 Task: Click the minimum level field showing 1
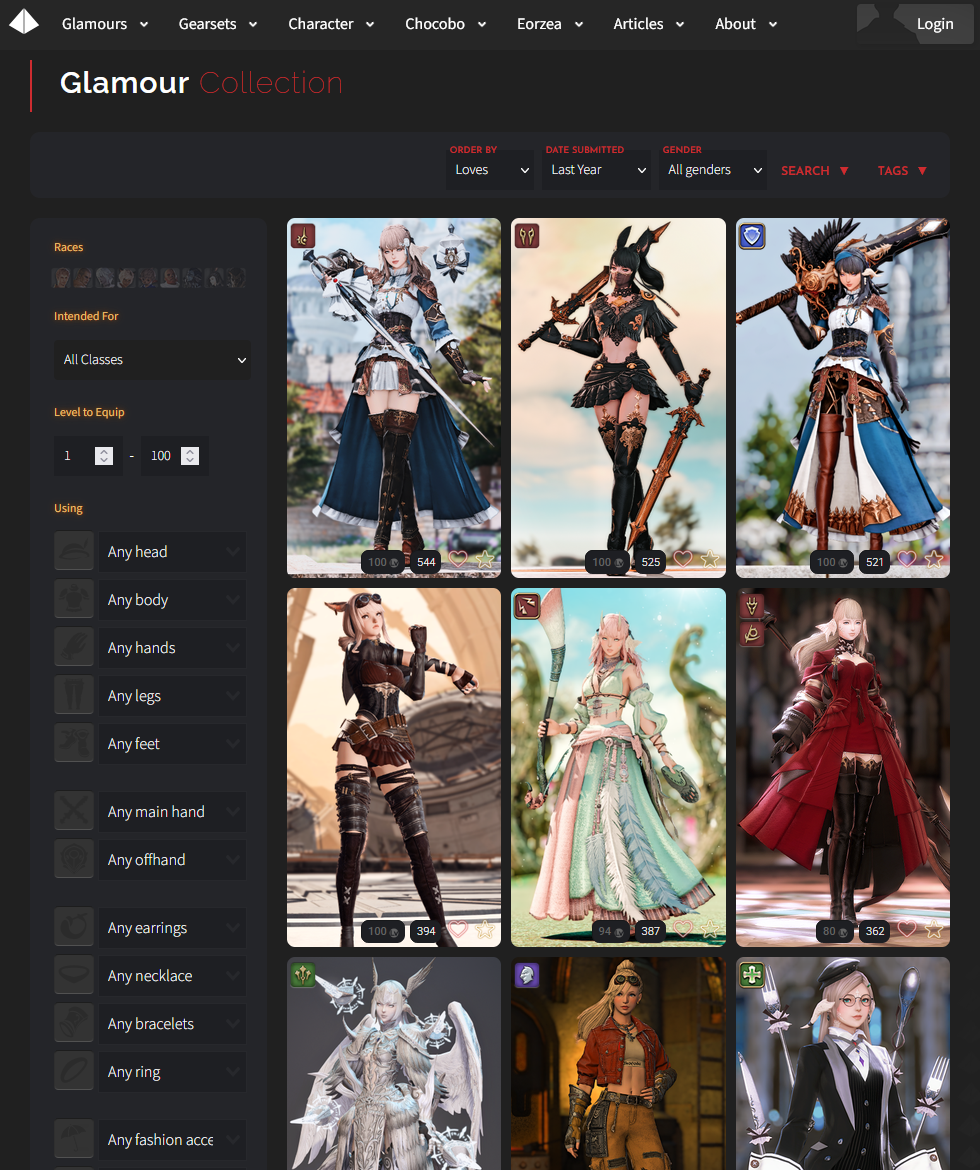[88, 456]
